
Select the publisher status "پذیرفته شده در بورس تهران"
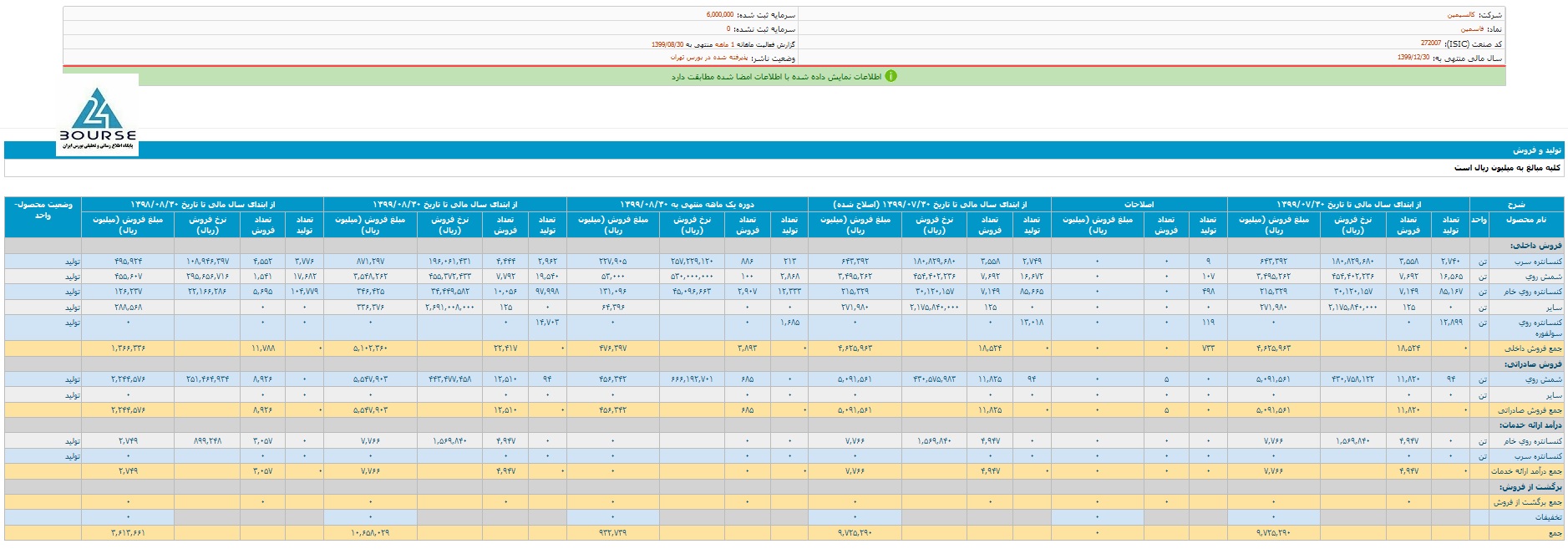(708, 58)
